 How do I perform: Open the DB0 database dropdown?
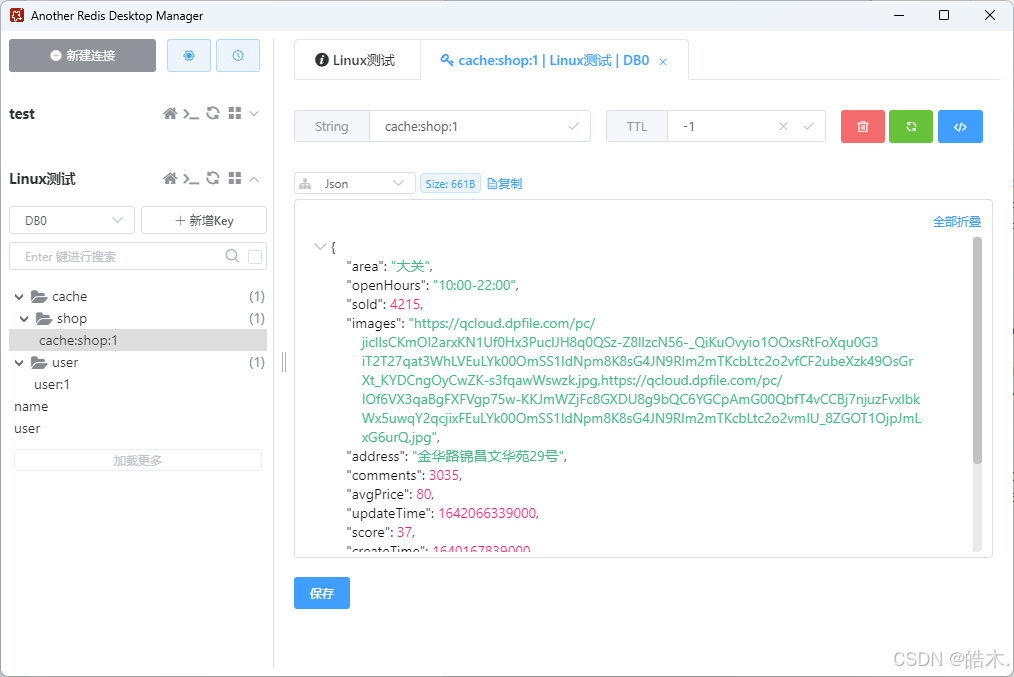[x=72, y=220]
